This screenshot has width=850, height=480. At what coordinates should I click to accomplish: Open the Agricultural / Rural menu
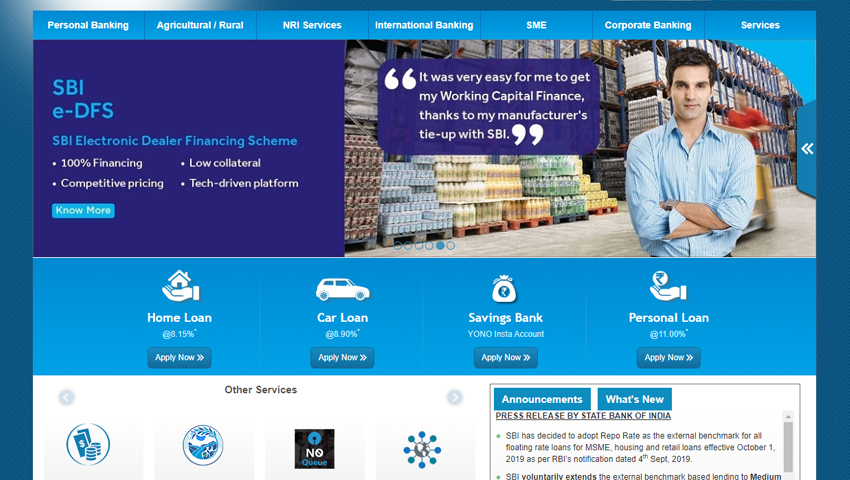point(200,25)
